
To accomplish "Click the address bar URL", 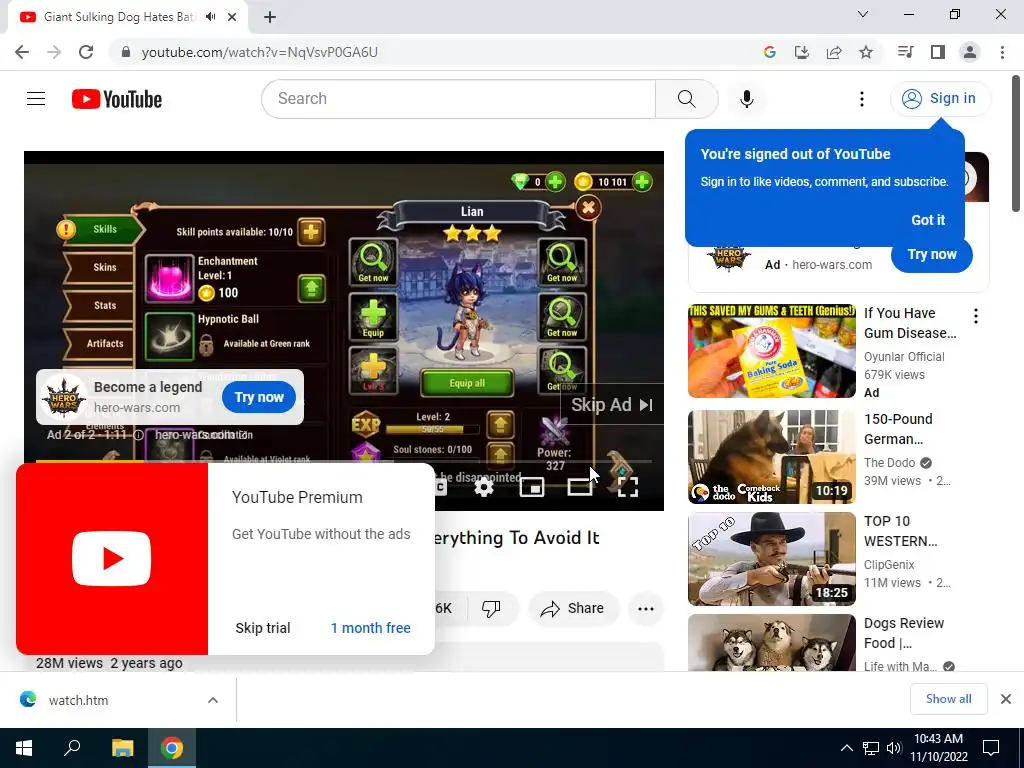I will pos(260,52).
